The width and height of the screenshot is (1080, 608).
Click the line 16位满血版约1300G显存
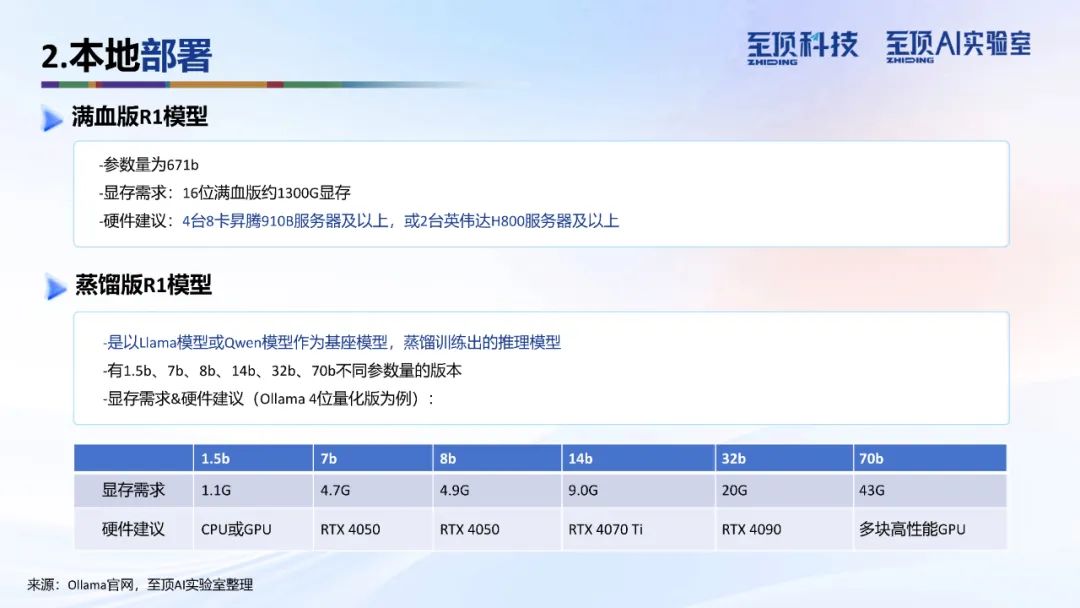click(267, 193)
